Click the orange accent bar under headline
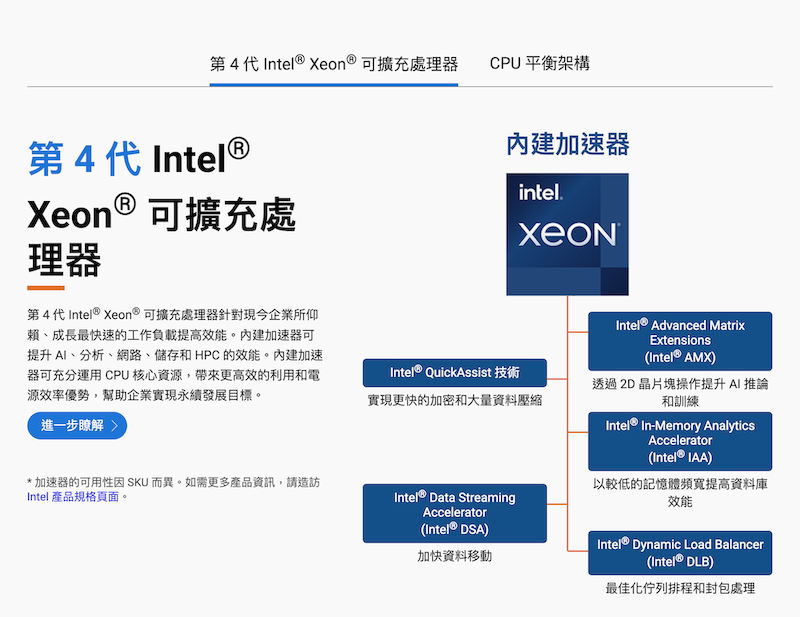This screenshot has width=800, height=617. pos(46,287)
